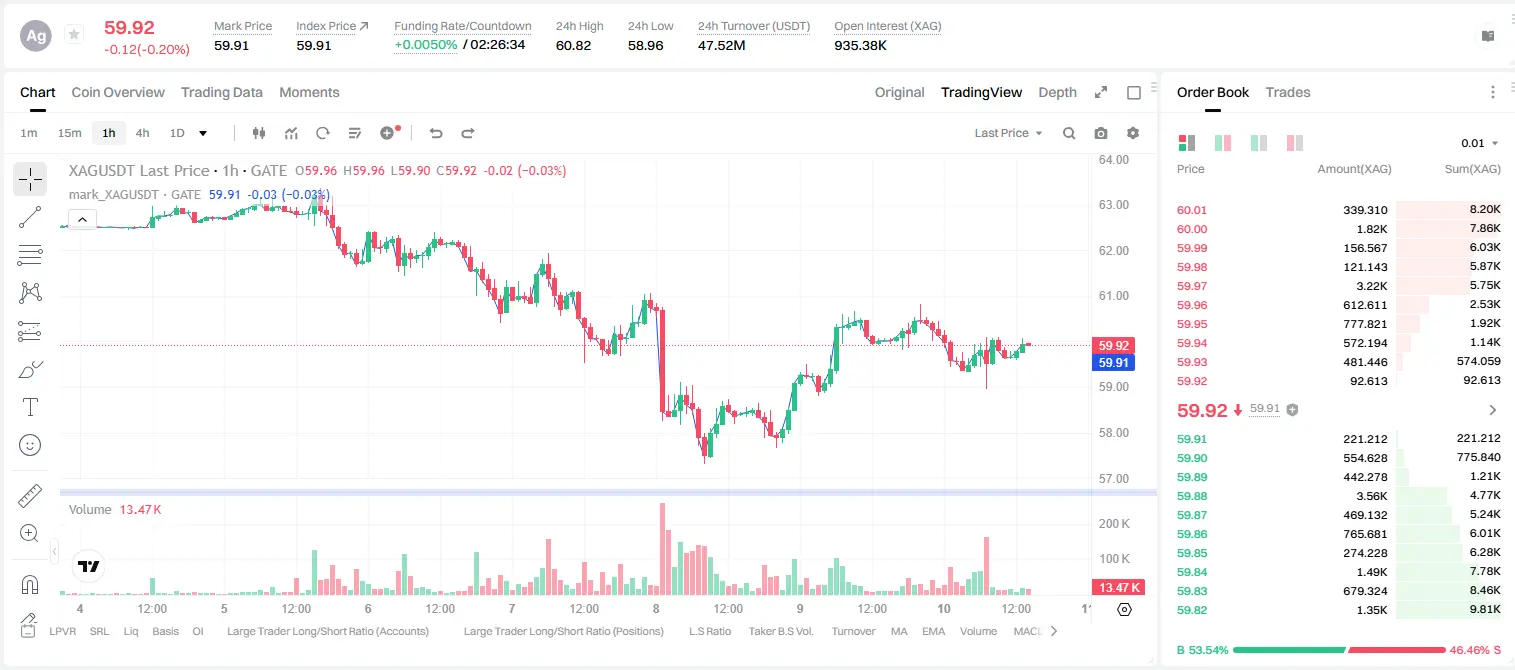Select the ruler measure tool
Image resolution: width=1515 pixels, height=670 pixels.
pyautogui.click(x=30, y=496)
